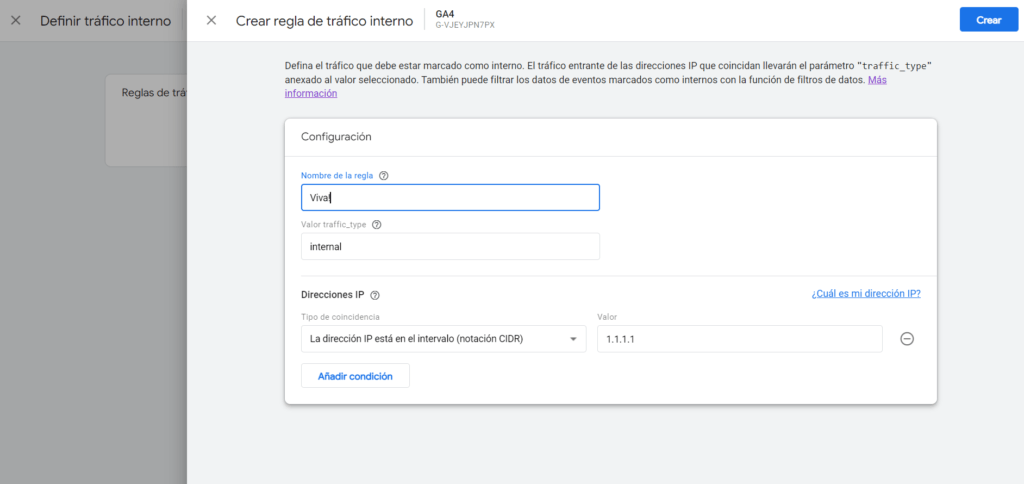Close the Definir tráfico interno panel behind
The width and height of the screenshot is (1024, 484).
(x=16, y=20)
